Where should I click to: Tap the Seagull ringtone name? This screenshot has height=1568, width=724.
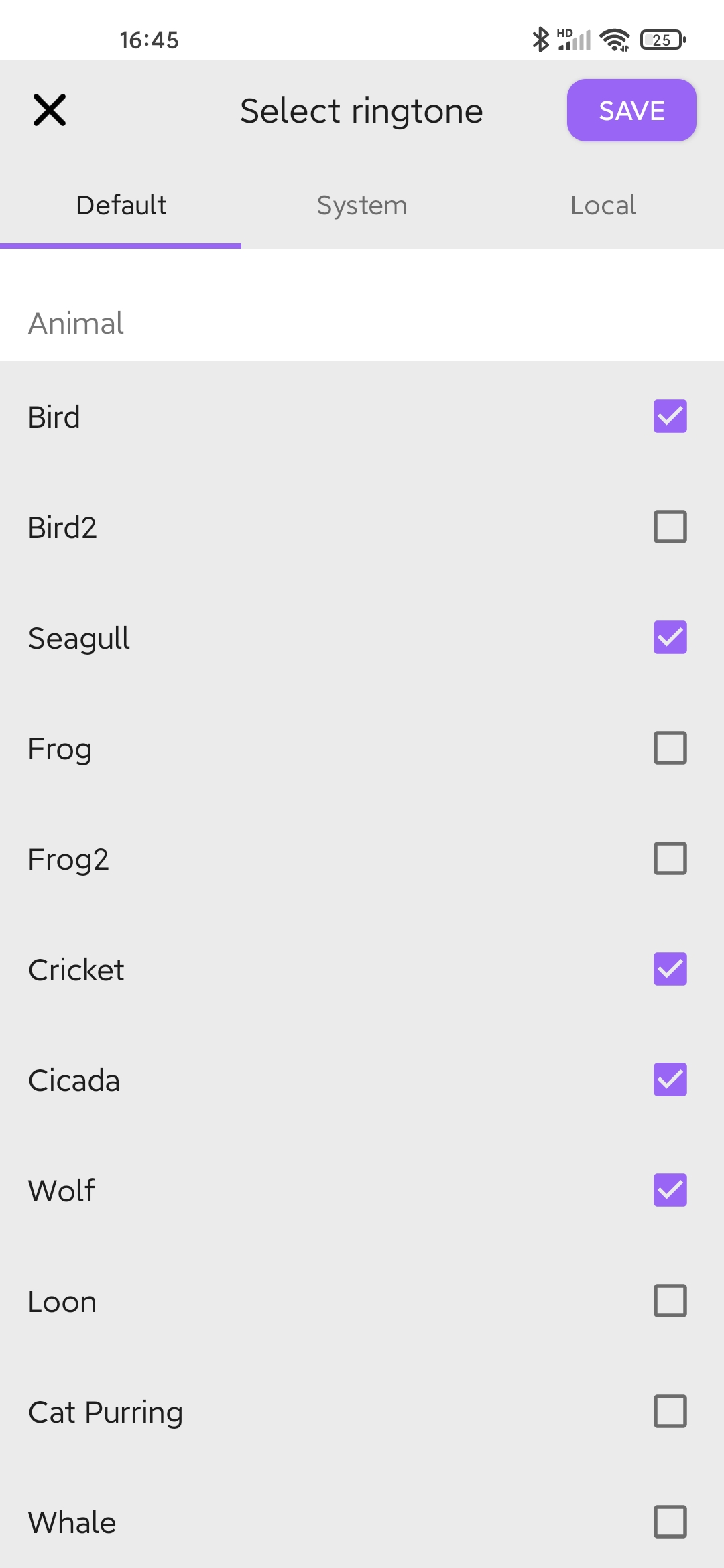tap(79, 639)
